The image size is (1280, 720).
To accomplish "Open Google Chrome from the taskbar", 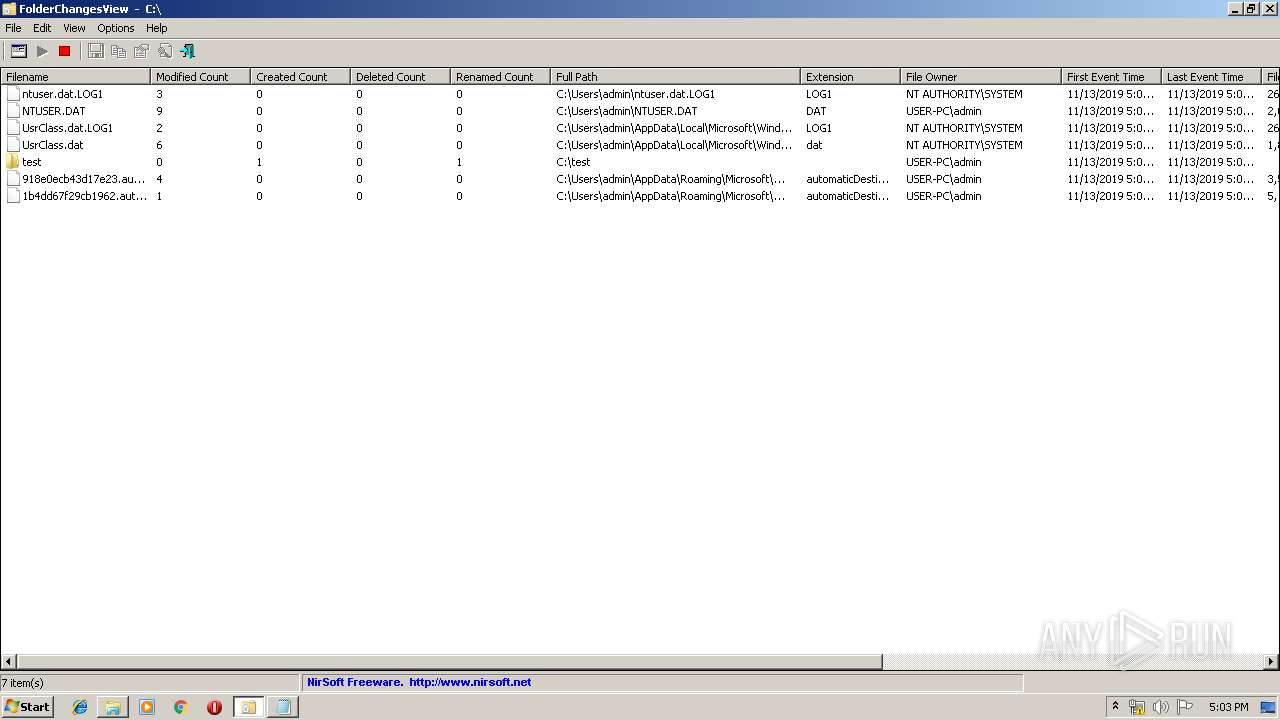I will click(181, 707).
